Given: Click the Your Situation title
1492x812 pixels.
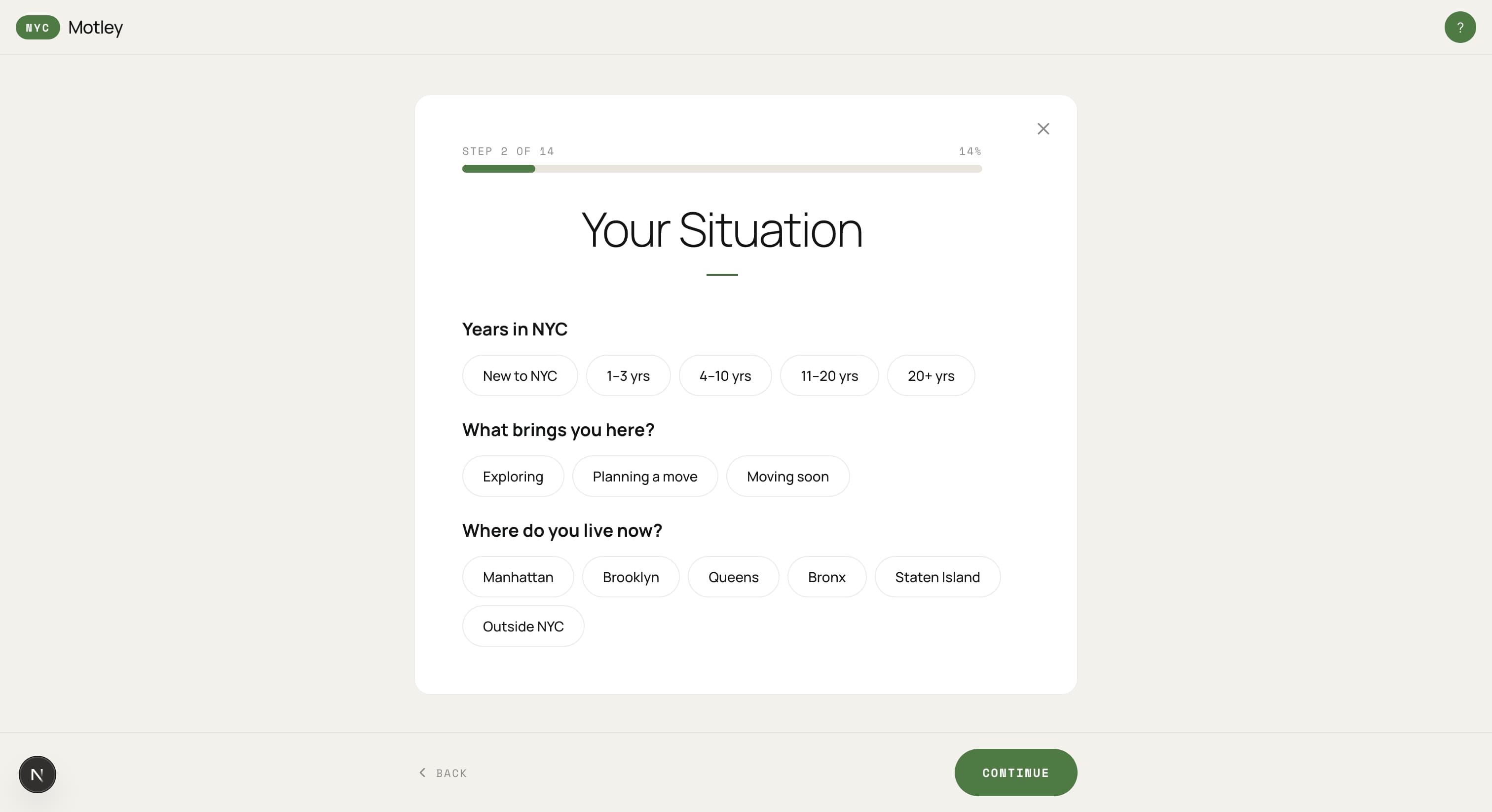Looking at the screenshot, I should click(x=722, y=230).
